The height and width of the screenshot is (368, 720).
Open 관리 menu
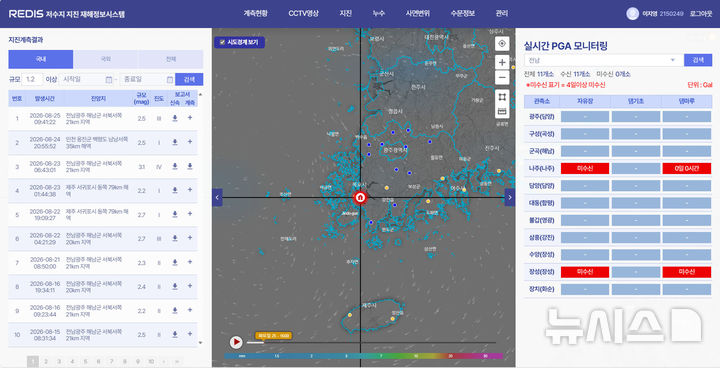click(x=501, y=13)
